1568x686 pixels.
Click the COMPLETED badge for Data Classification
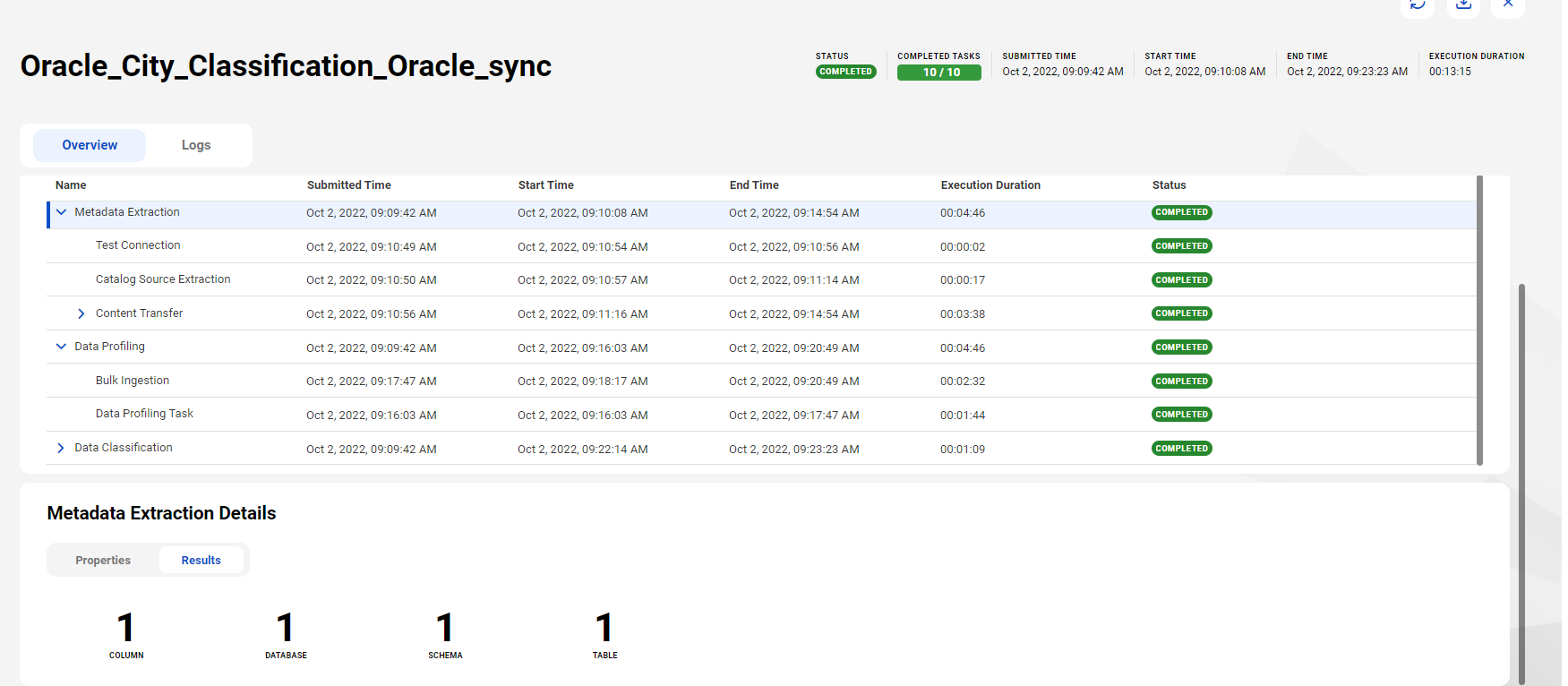tap(1182, 449)
